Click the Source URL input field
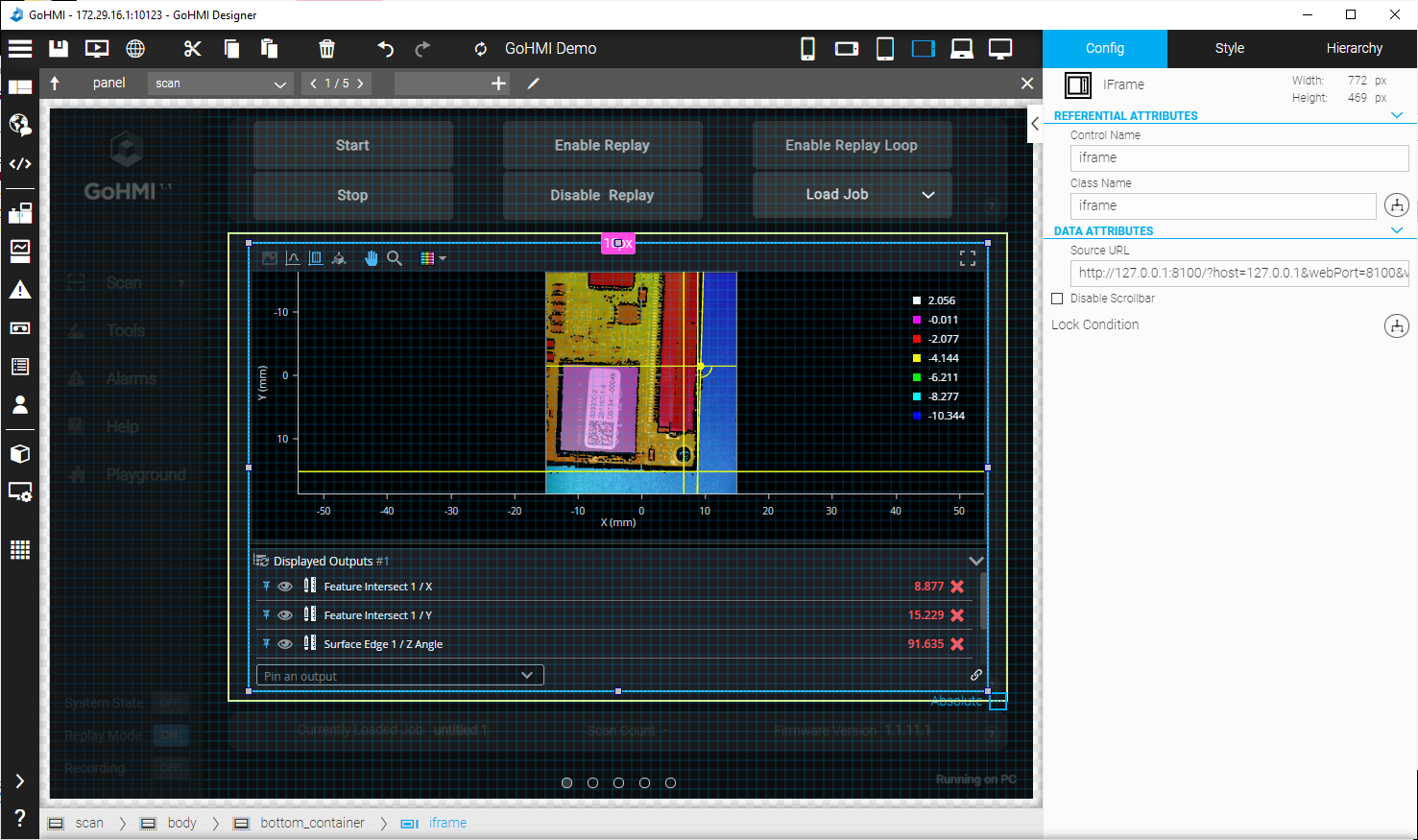 [1238, 273]
